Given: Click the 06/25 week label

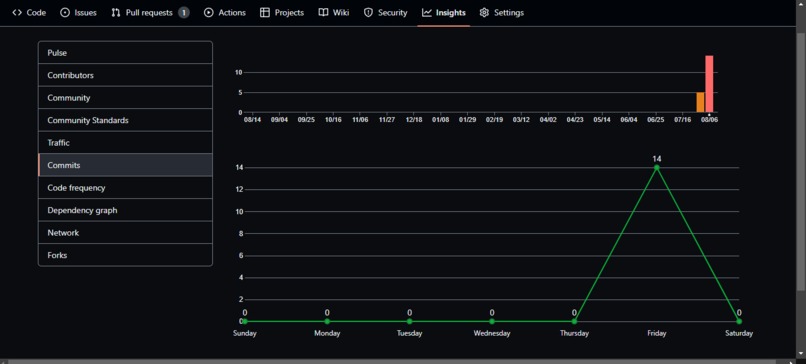Looking at the screenshot, I should click(x=655, y=120).
